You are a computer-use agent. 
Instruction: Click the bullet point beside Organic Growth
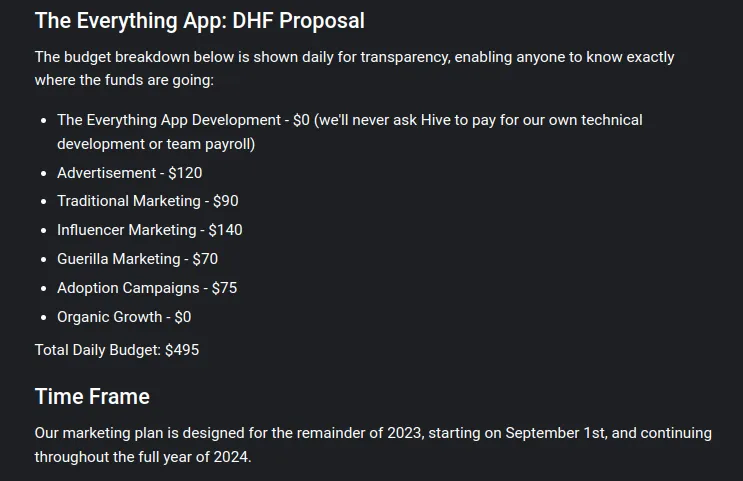44,318
